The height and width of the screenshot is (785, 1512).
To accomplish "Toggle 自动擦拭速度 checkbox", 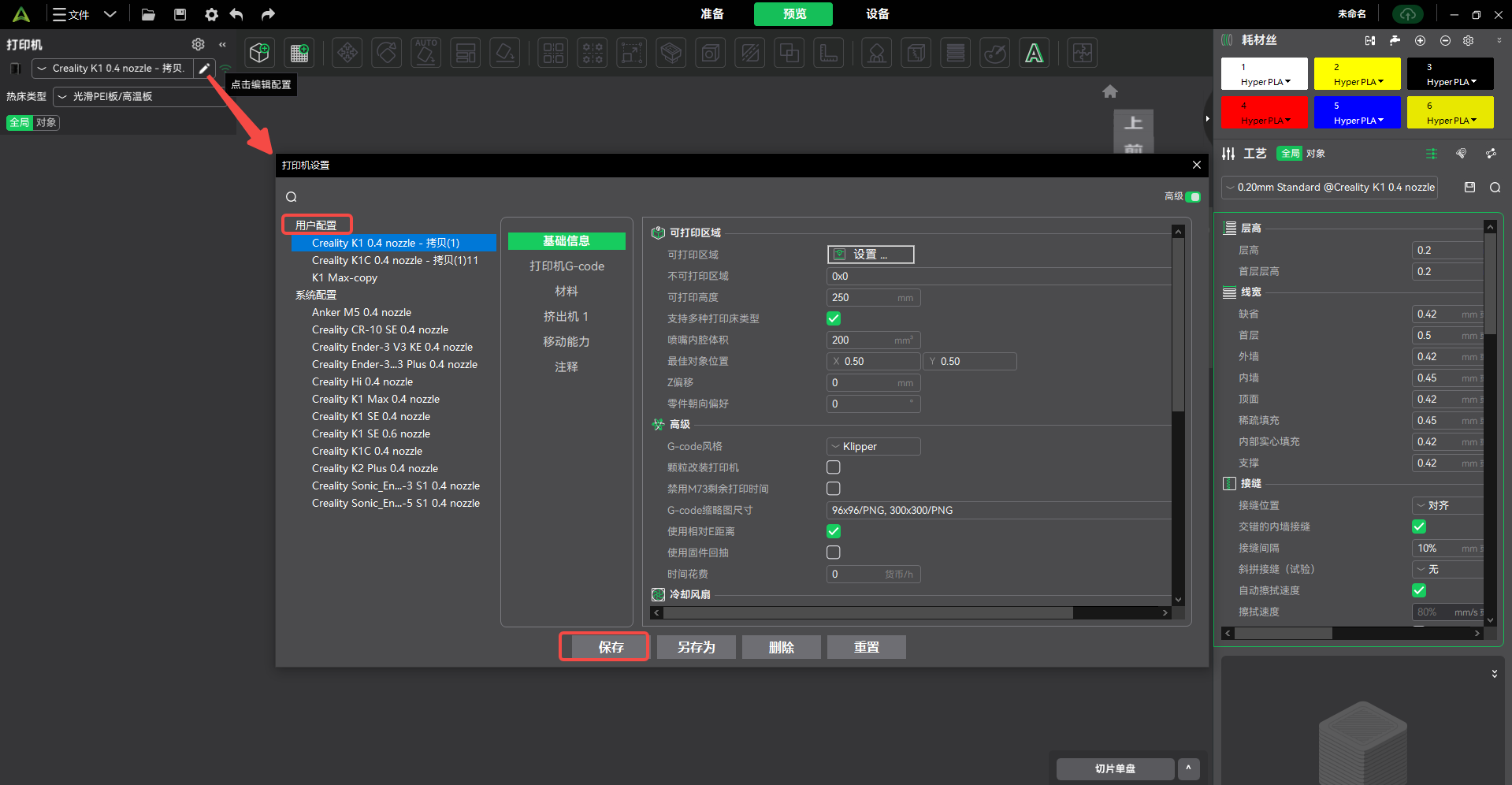I will coord(1419,590).
